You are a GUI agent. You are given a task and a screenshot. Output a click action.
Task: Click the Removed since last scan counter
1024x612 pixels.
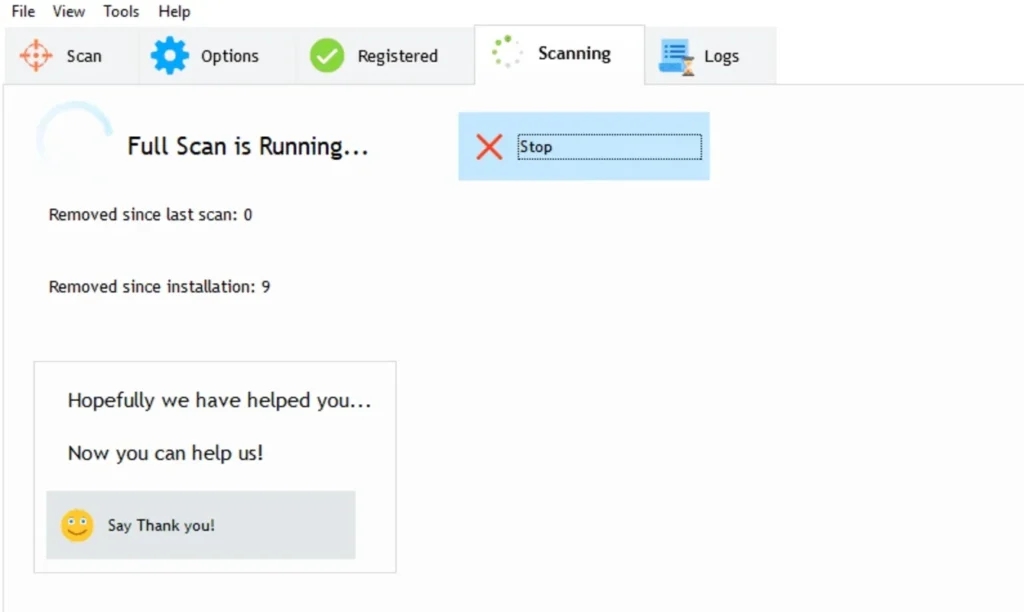(x=150, y=215)
